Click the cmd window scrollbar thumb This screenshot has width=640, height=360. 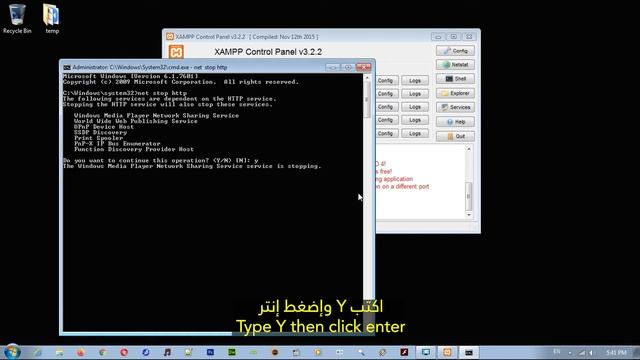367,99
